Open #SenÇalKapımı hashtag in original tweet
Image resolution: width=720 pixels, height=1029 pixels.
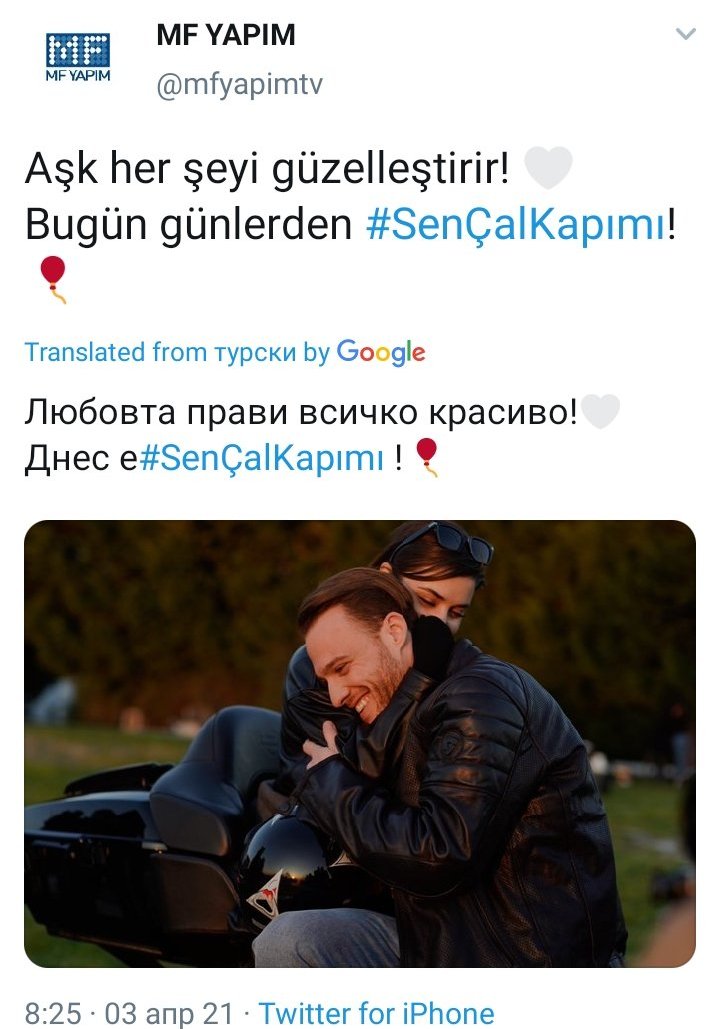(517, 224)
